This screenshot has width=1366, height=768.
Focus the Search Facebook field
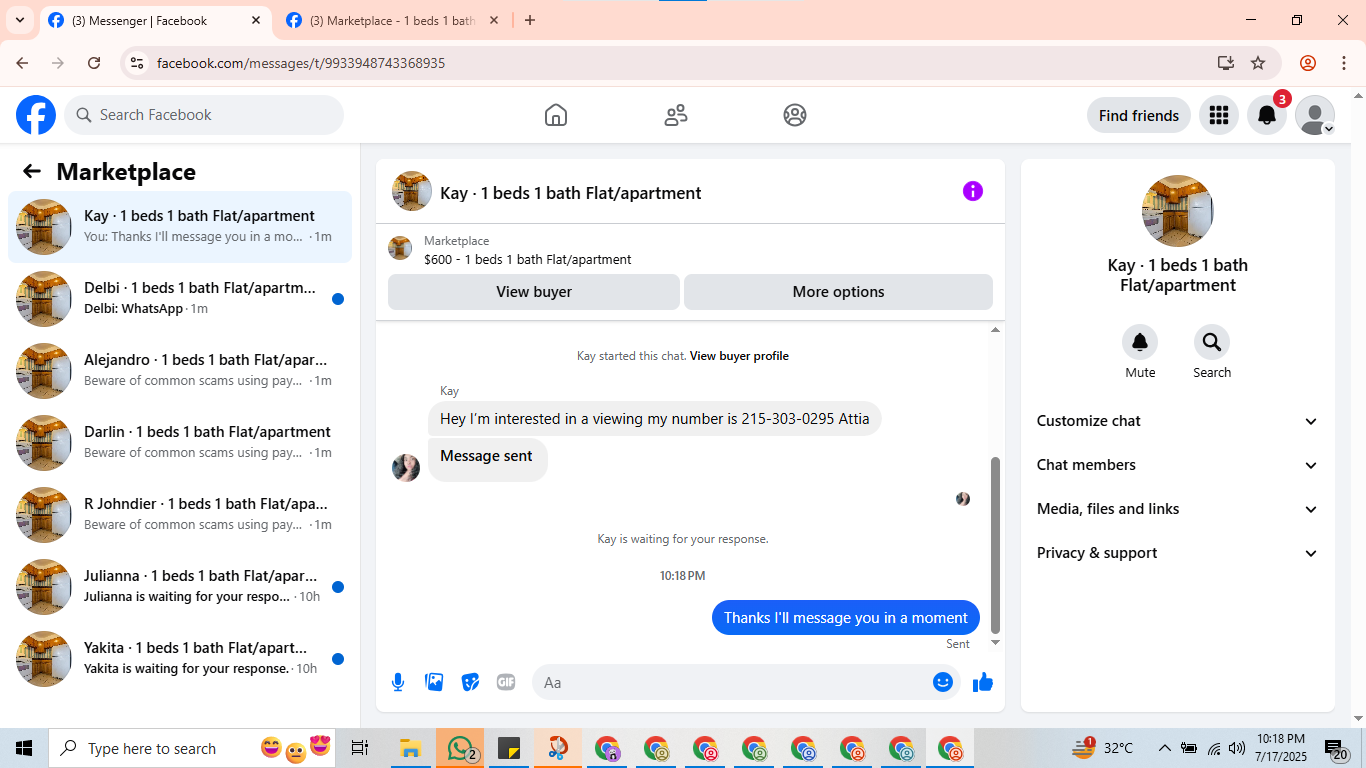204,115
